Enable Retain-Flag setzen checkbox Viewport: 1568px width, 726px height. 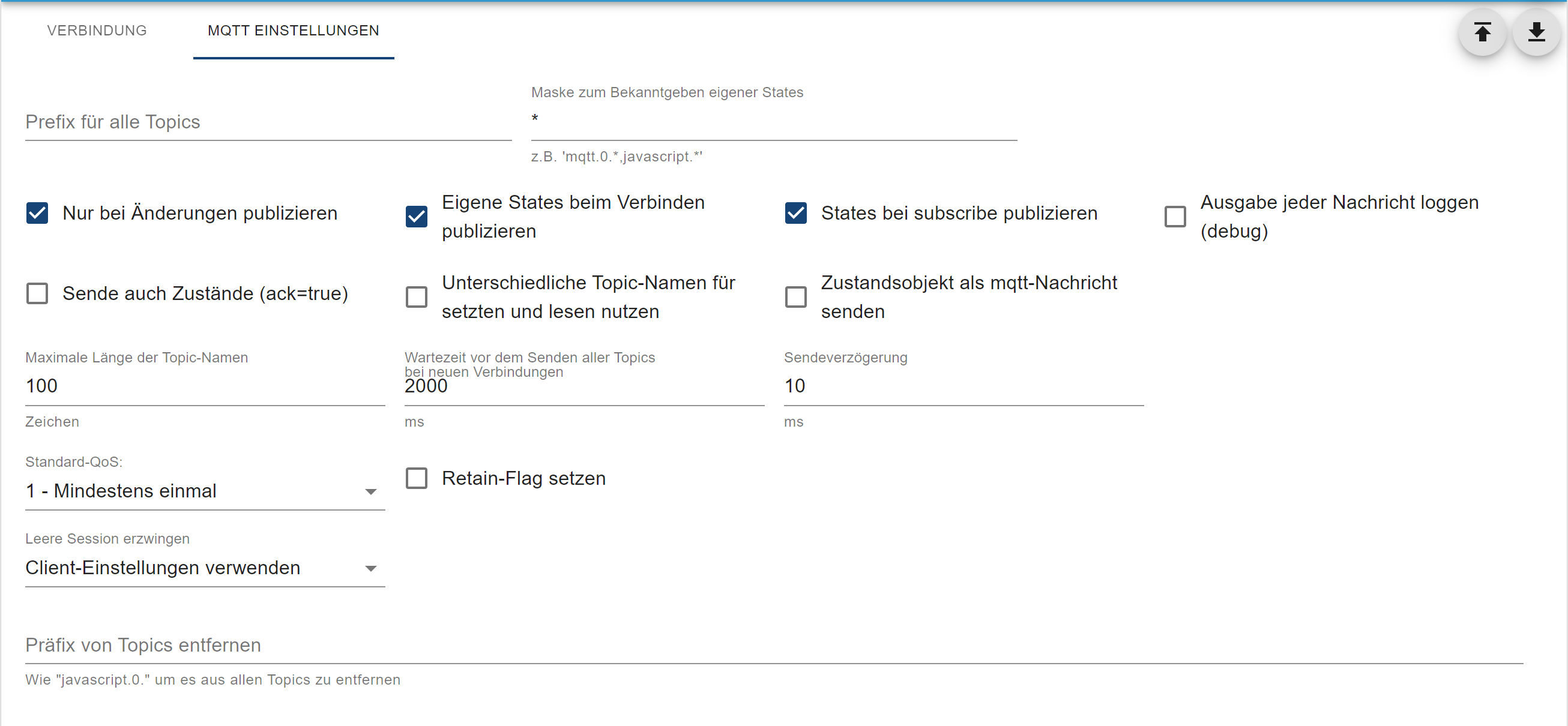[x=417, y=478]
